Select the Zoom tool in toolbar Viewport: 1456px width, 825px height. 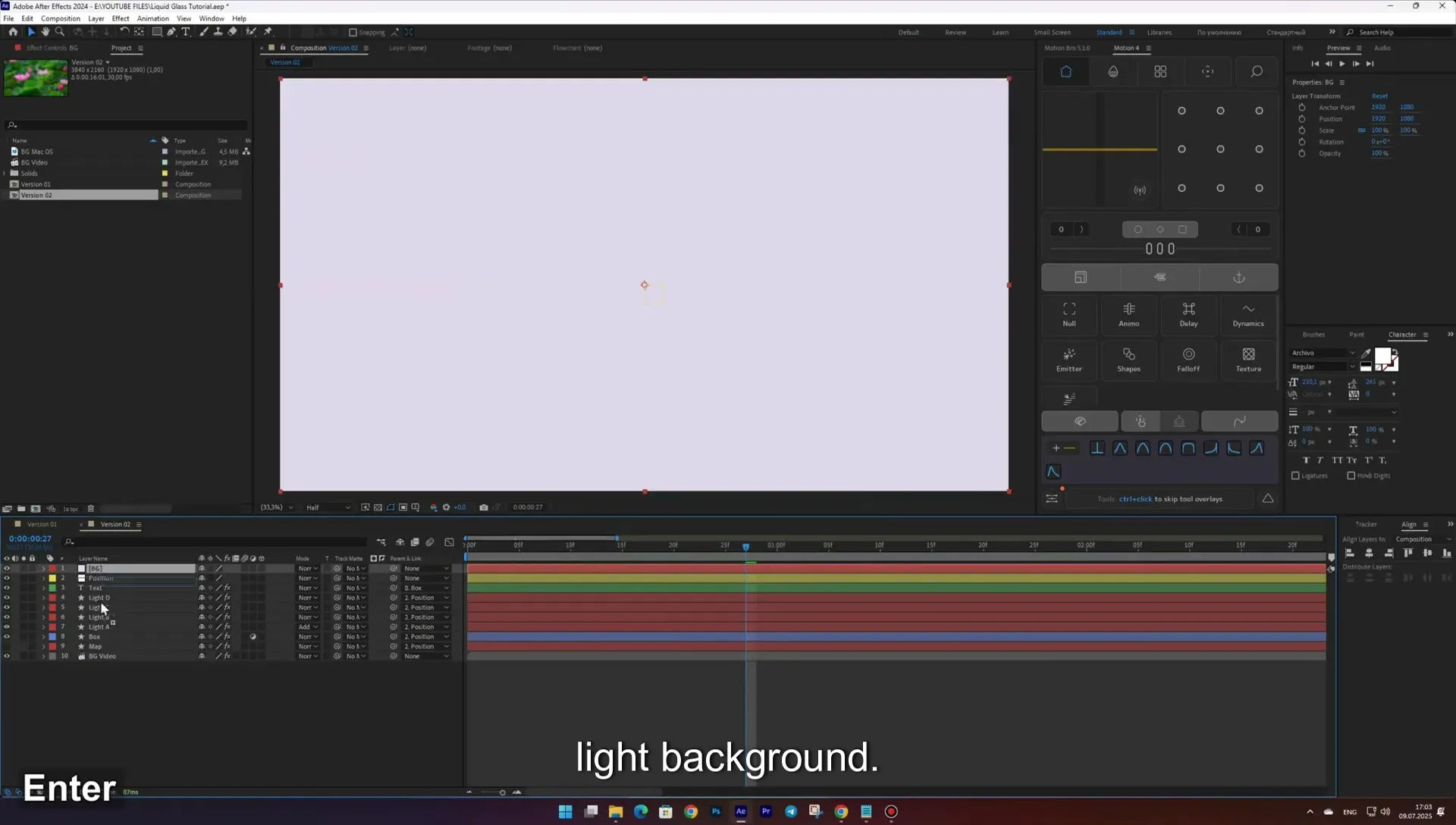(x=60, y=32)
